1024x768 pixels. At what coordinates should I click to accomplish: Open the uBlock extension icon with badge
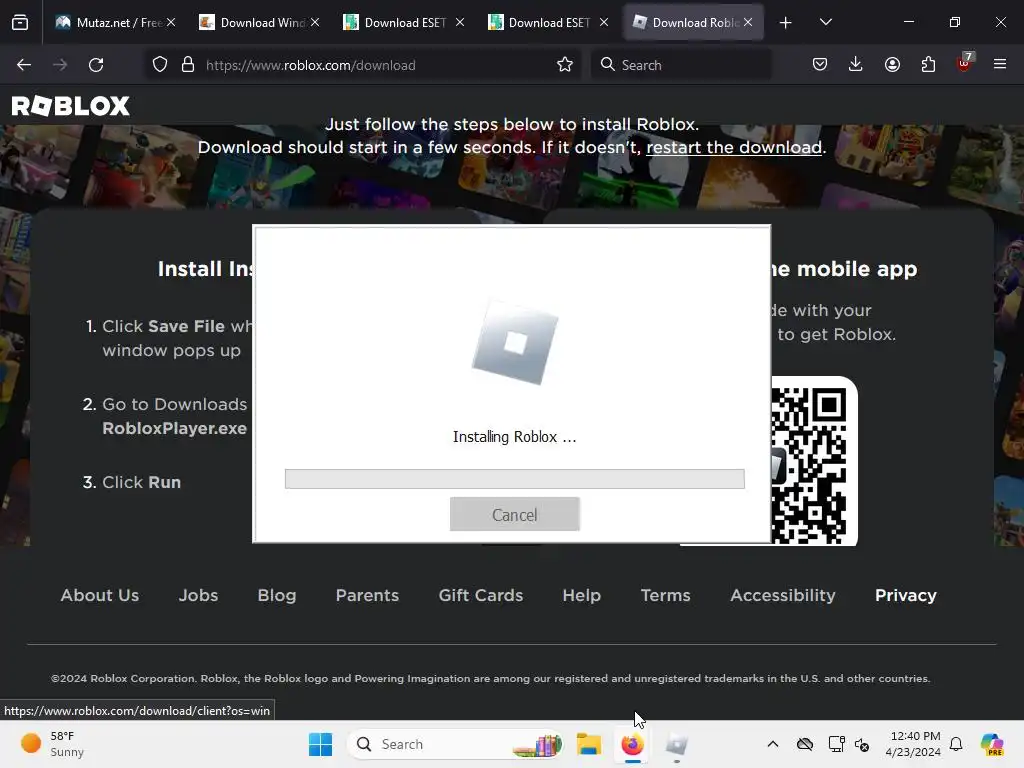pyautogui.click(x=965, y=63)
